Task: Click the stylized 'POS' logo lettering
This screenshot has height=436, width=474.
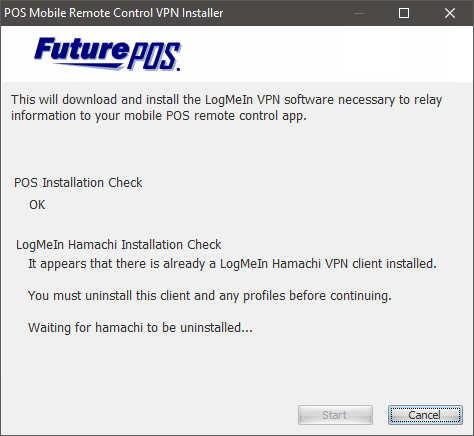Action: [154, 57]
